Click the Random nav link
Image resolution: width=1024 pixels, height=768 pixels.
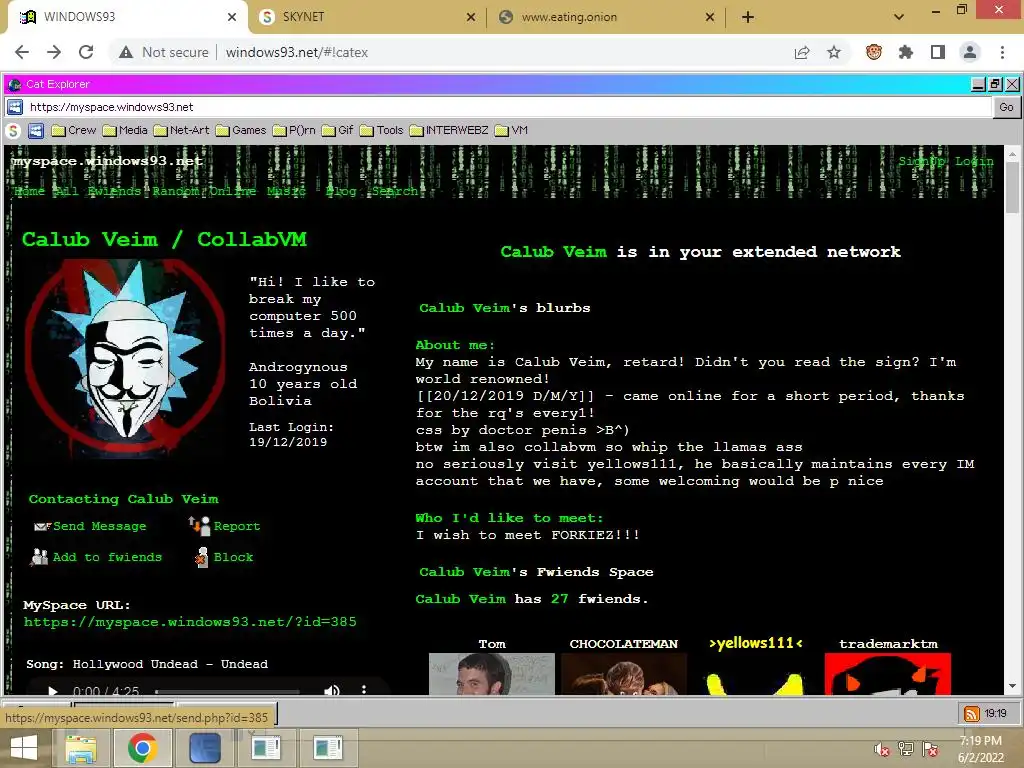[176, 191]
